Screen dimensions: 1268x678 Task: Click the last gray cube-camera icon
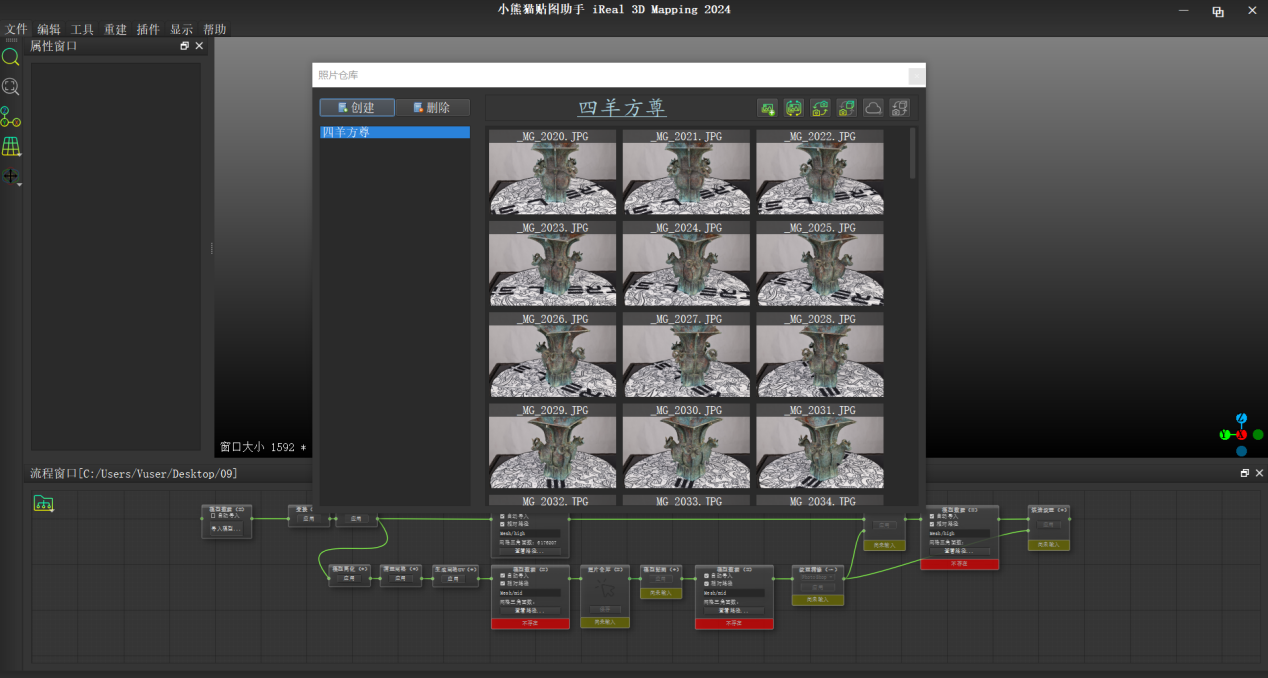[x=900, y=107]
